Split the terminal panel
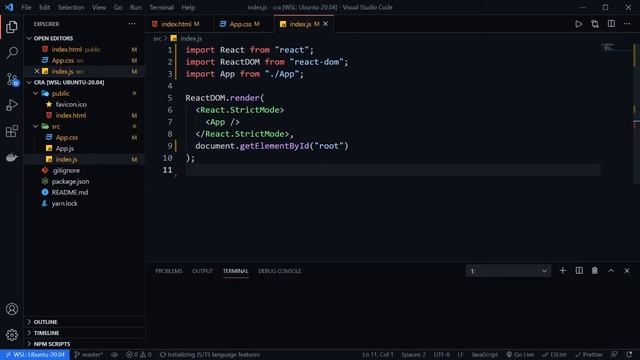 (x=579, y=271)
